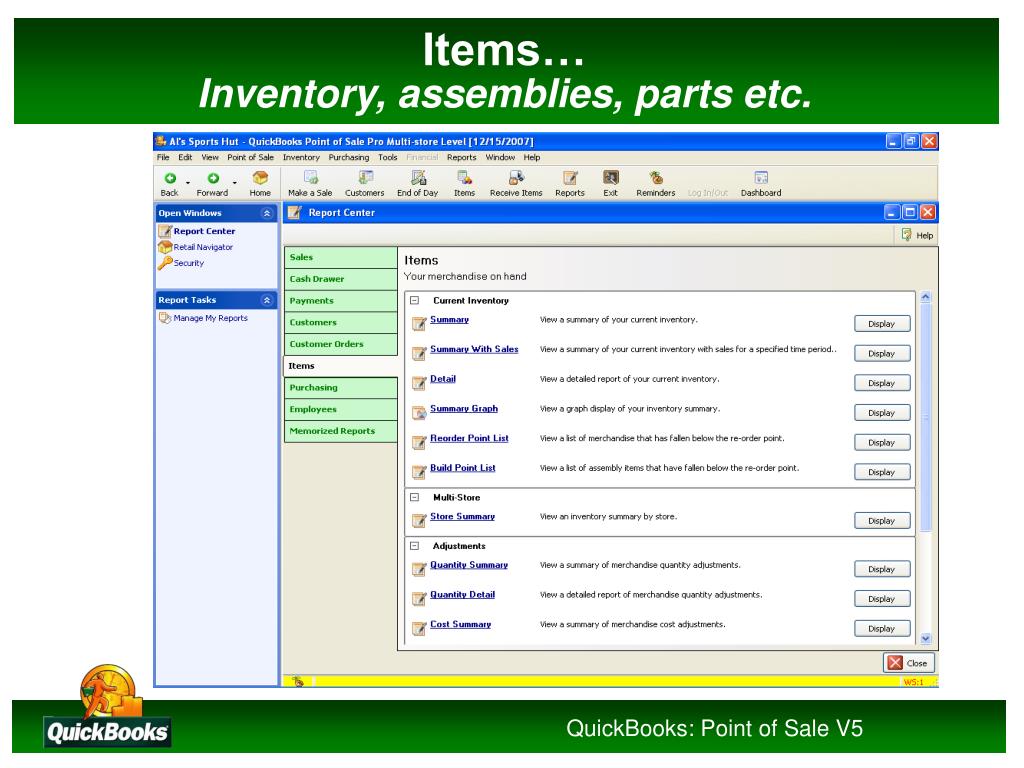Select Memorized Reports category
This screenshot has height=768, width=1024.
tap(340, 431)
